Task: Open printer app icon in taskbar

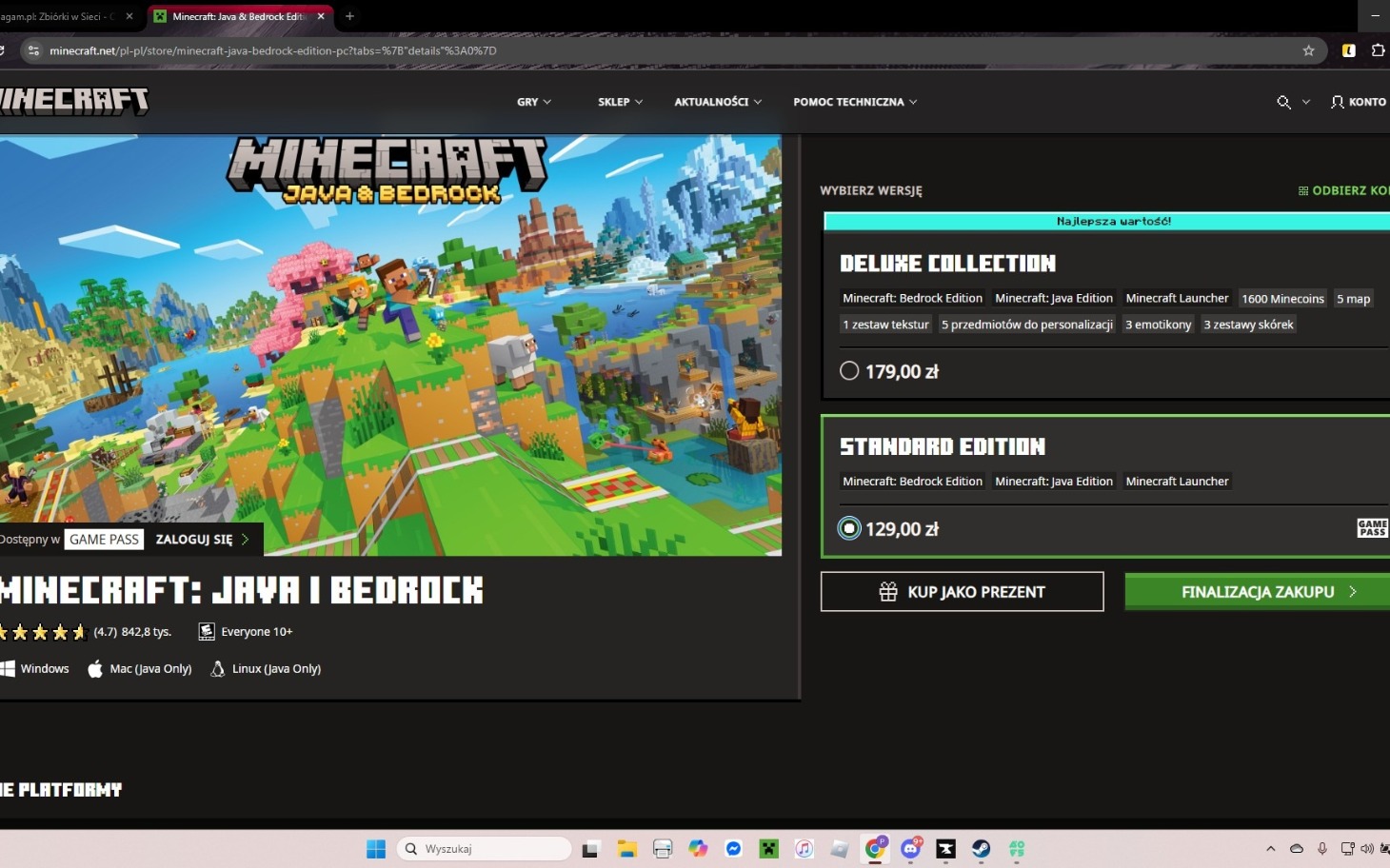Action: 663,849
